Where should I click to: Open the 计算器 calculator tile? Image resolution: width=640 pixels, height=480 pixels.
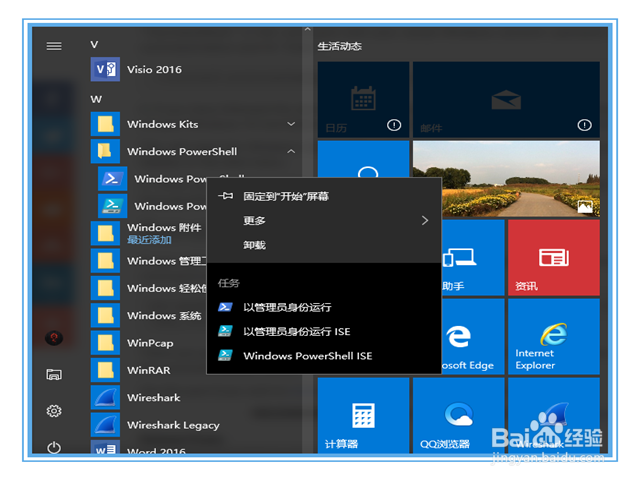click(363, 416)
